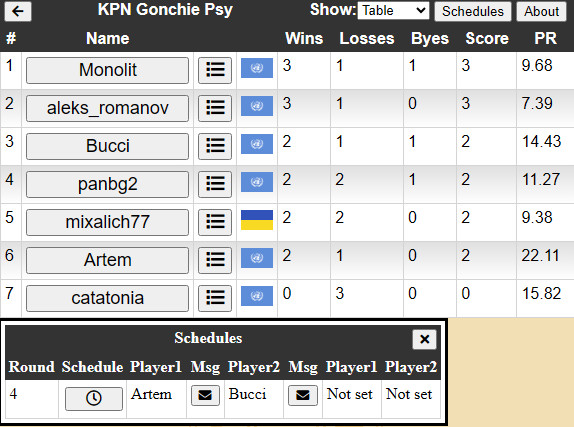Message Bucci using the envelope icon
The height and width of the screenshot is (427, 574).
click(303, 395)
